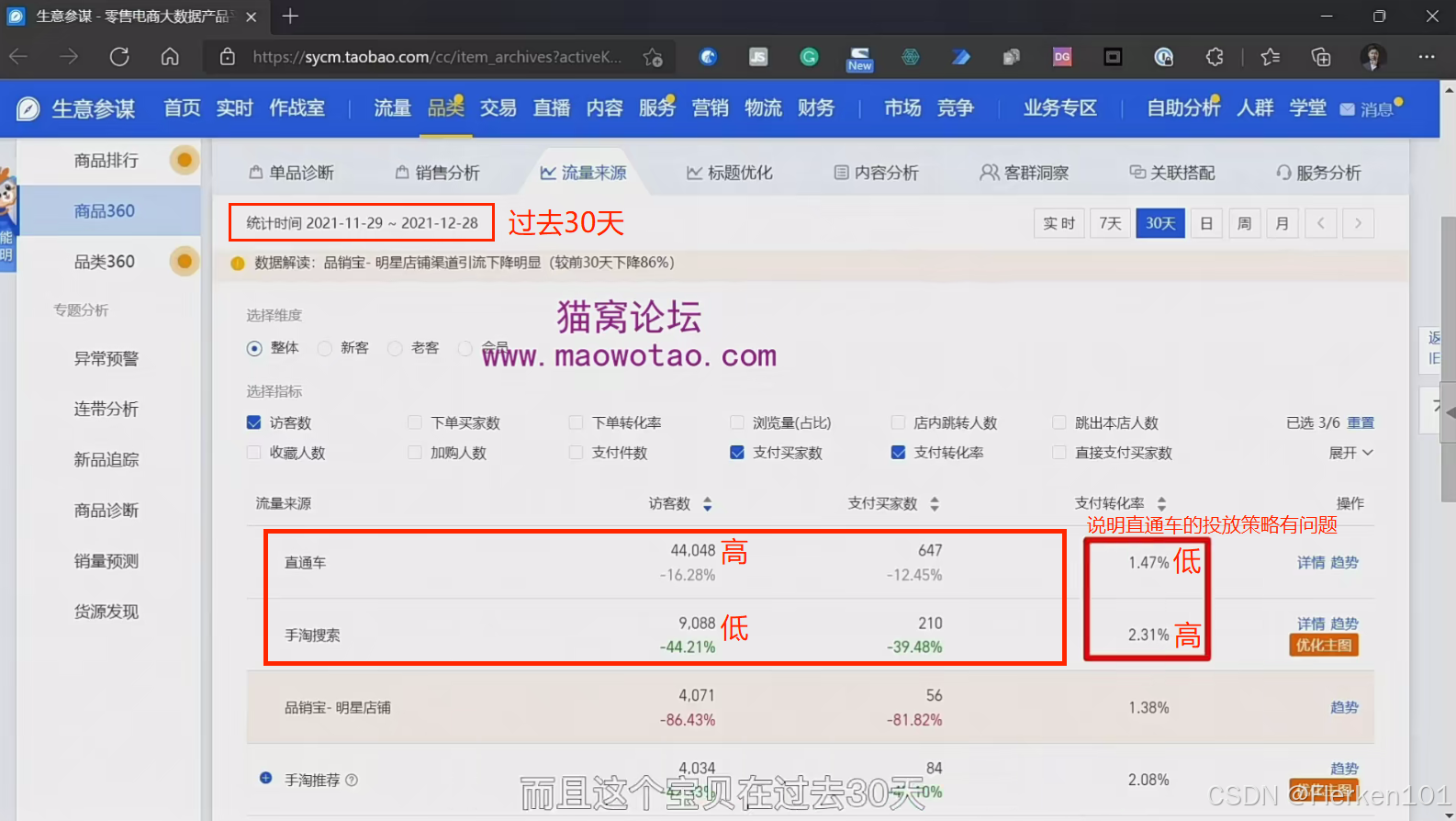
Task: Click the 生意参谋 logo
Action: point(77,108)
